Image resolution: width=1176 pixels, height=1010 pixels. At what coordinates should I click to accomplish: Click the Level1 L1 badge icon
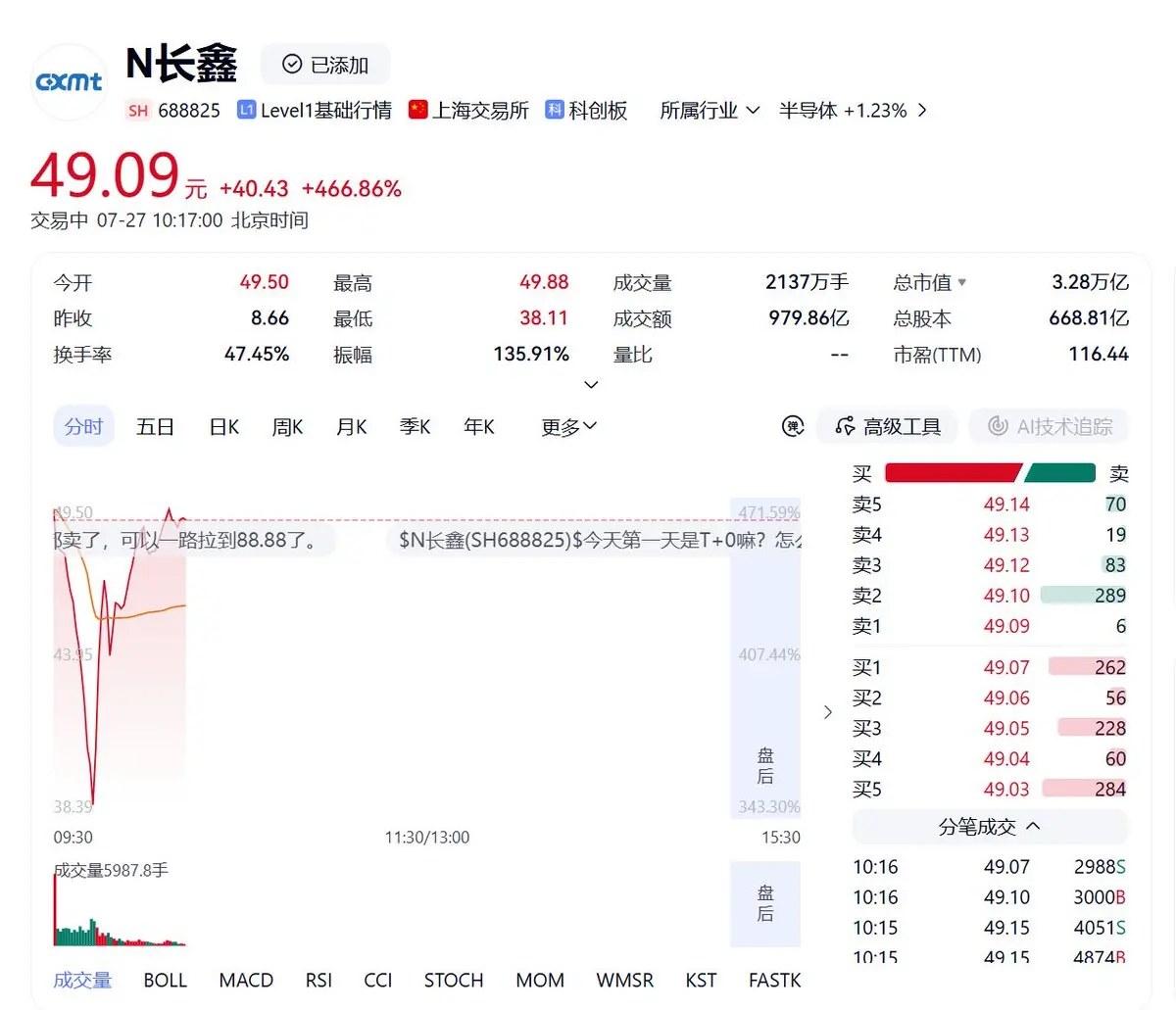point(247,110)
